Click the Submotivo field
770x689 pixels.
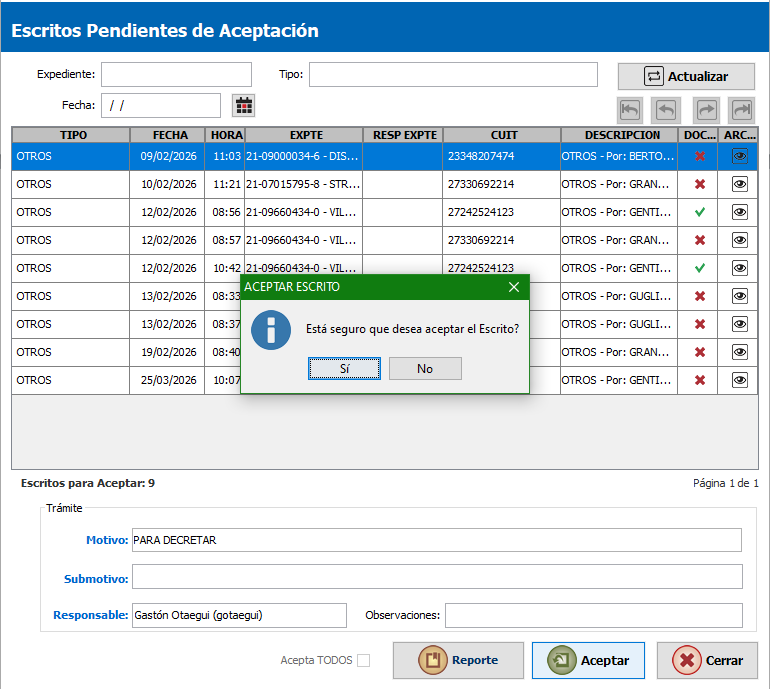click(x=437, y=577)
